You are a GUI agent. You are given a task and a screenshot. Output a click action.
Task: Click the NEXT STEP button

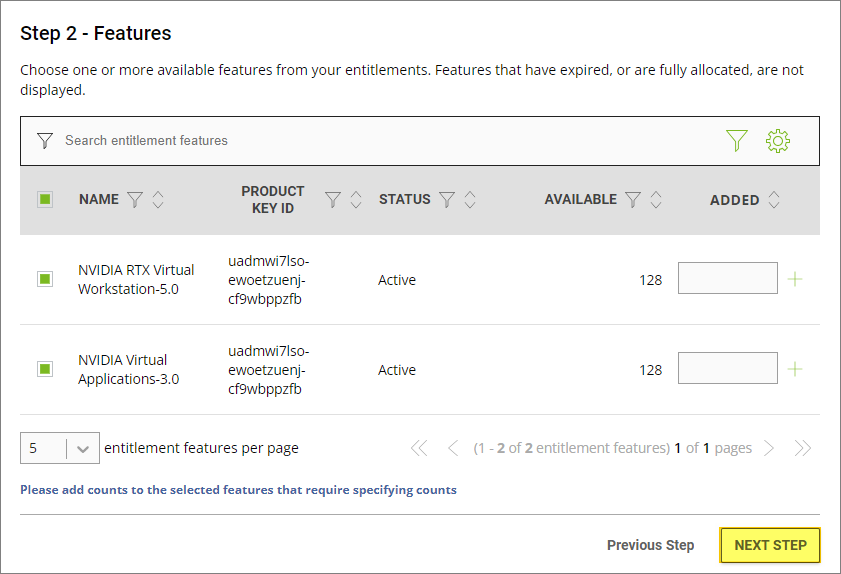pyautogui.click(x=770, y=545)
